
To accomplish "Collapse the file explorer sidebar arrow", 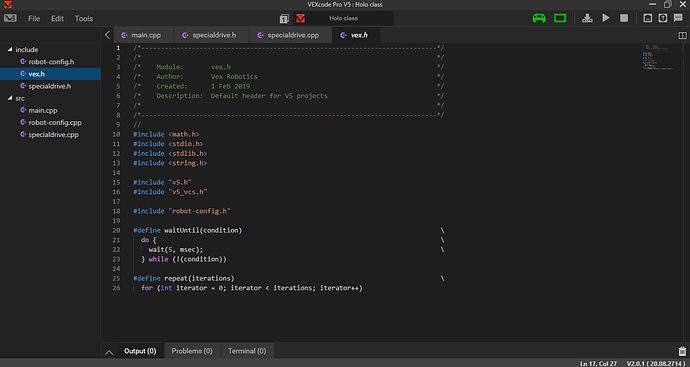I will pos(107,35).
